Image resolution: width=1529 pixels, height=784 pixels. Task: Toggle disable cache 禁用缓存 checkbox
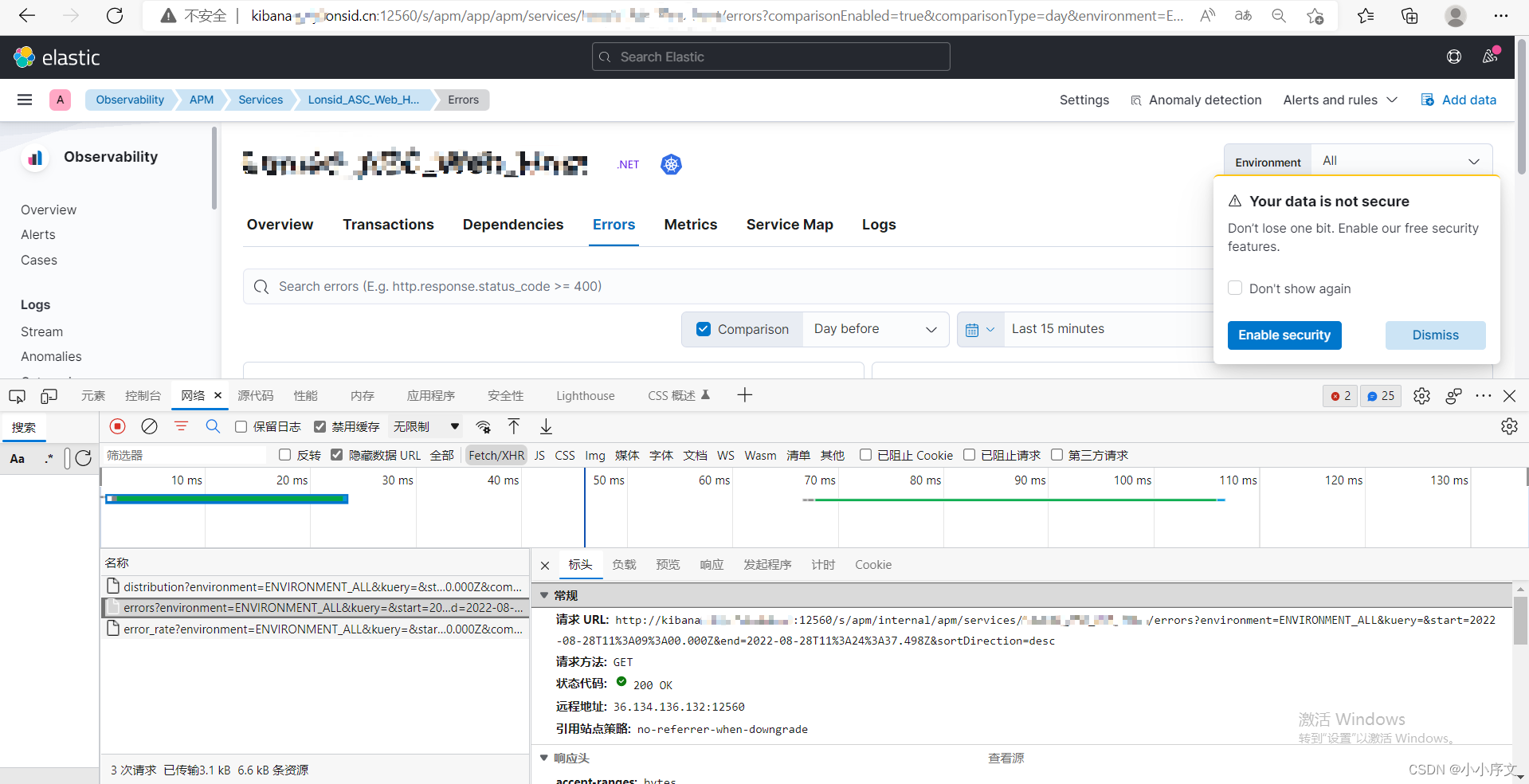[320, 426]
